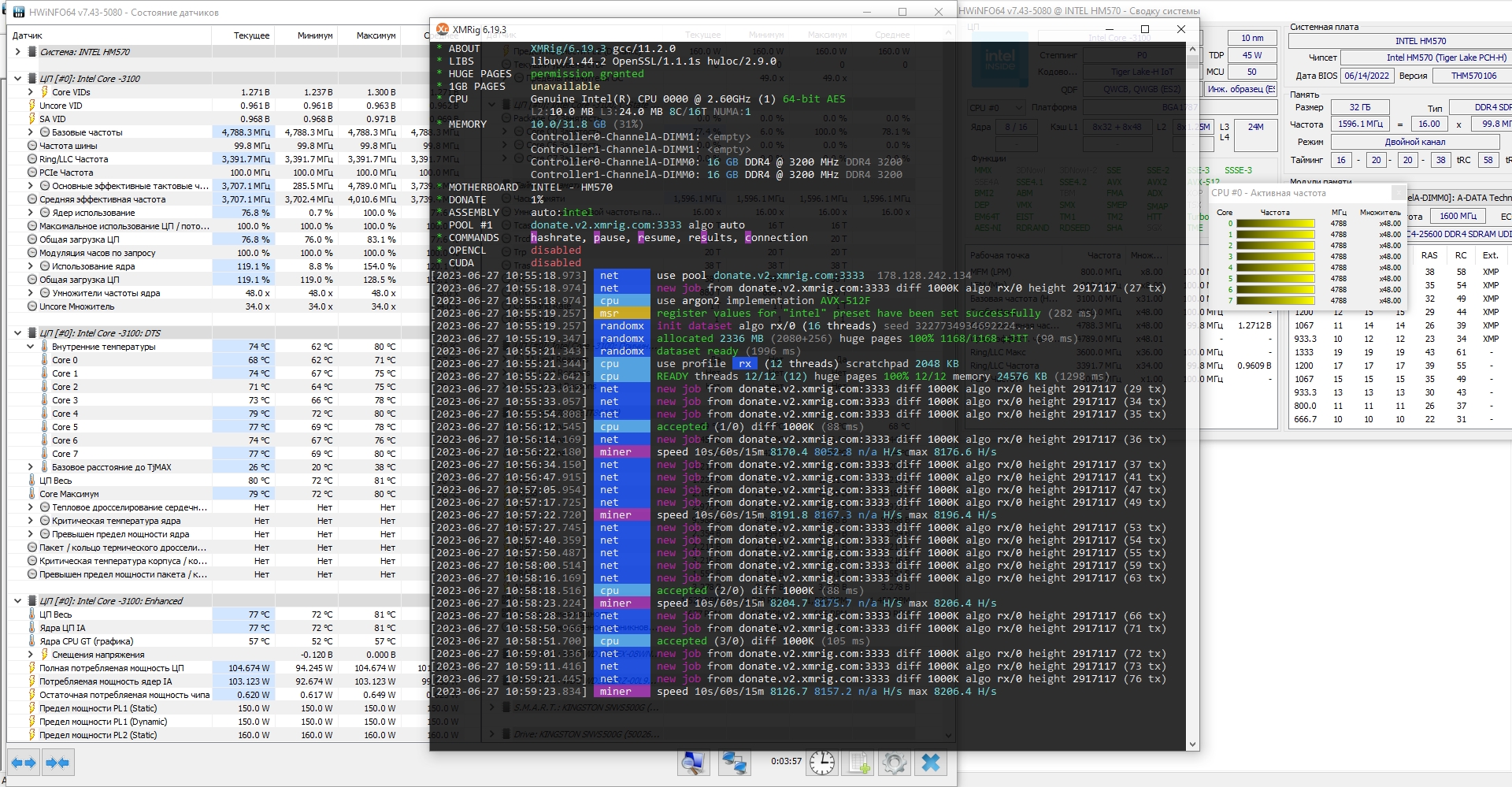Click the thermometer icon beside Core 4
This screenshot has width=1512, height=787.
(x=45, y=414)
